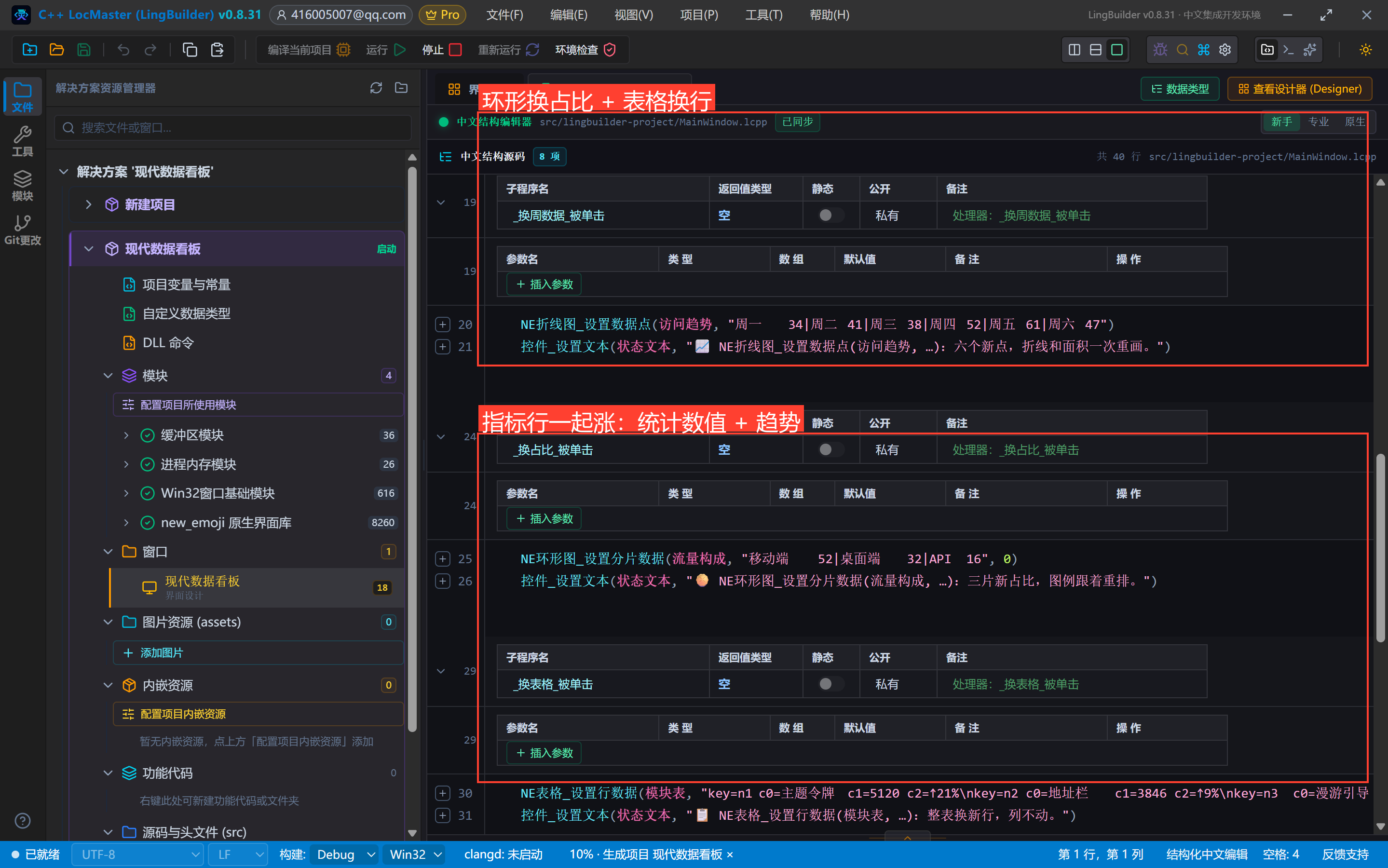Click the refresh icon in solution explorer
The height and width of the screenshot is (868, 1388).
click(376, 88)
